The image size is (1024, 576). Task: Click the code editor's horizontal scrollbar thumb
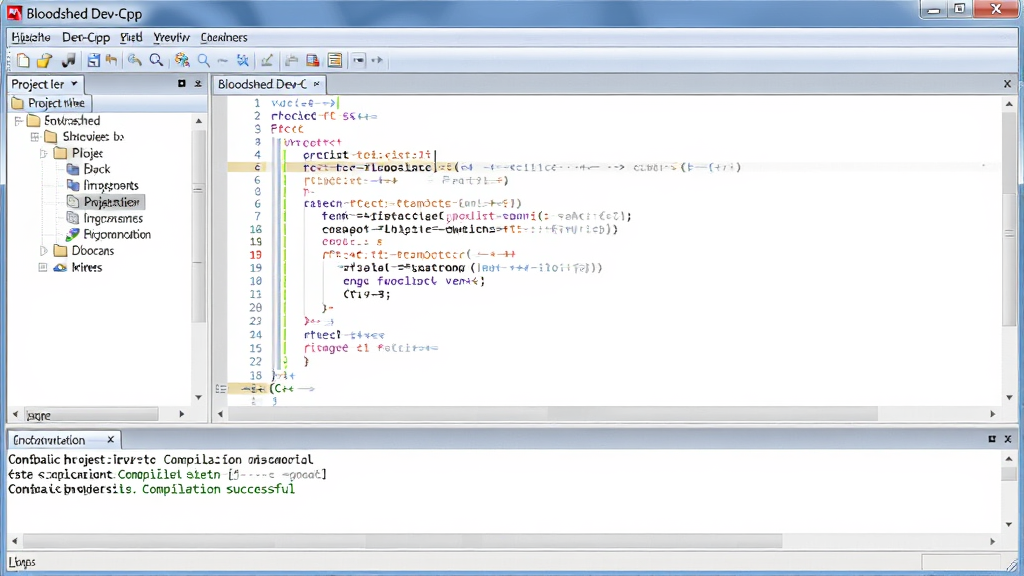point(712,414)
